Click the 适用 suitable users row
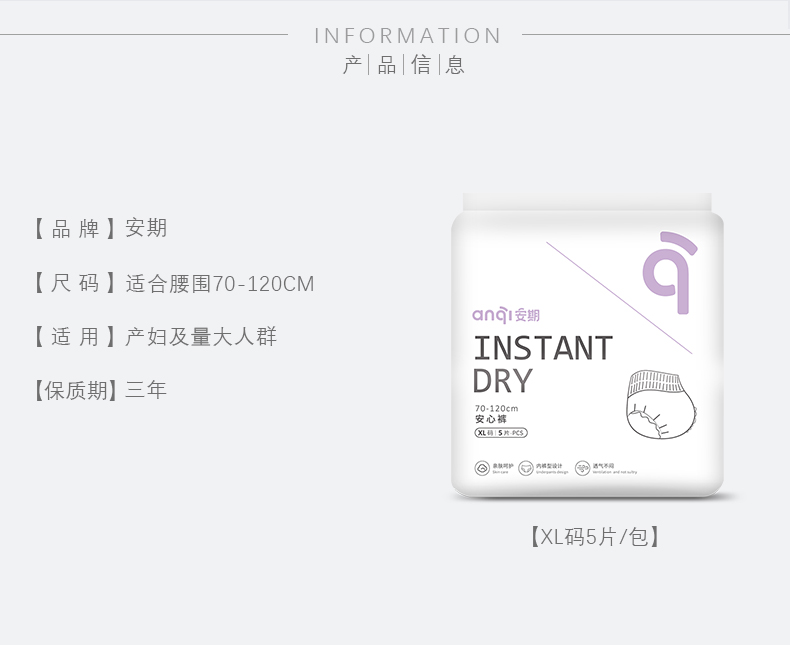Screen dimensions: 790x645 pos(154,337)
